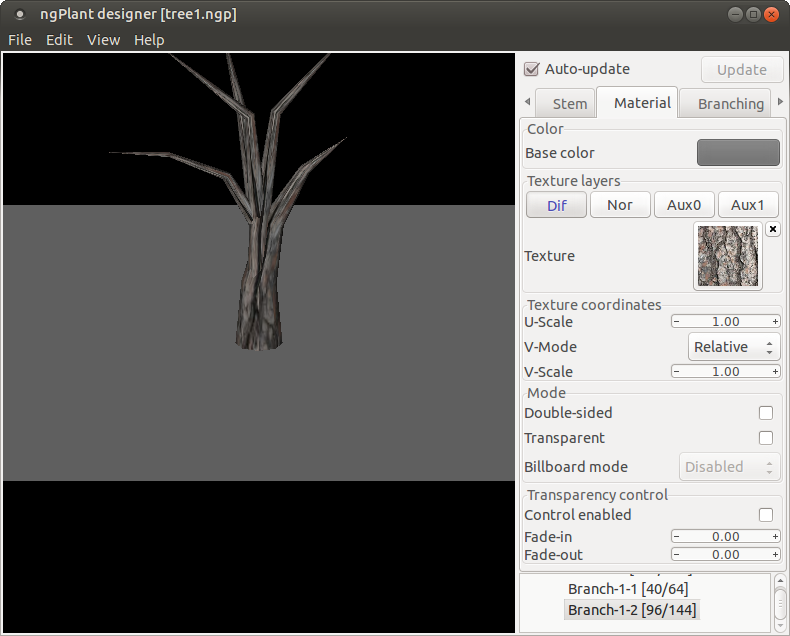Decrease U-Scale with the minus button
The image size is (790, 636).
tap(677, 322)
